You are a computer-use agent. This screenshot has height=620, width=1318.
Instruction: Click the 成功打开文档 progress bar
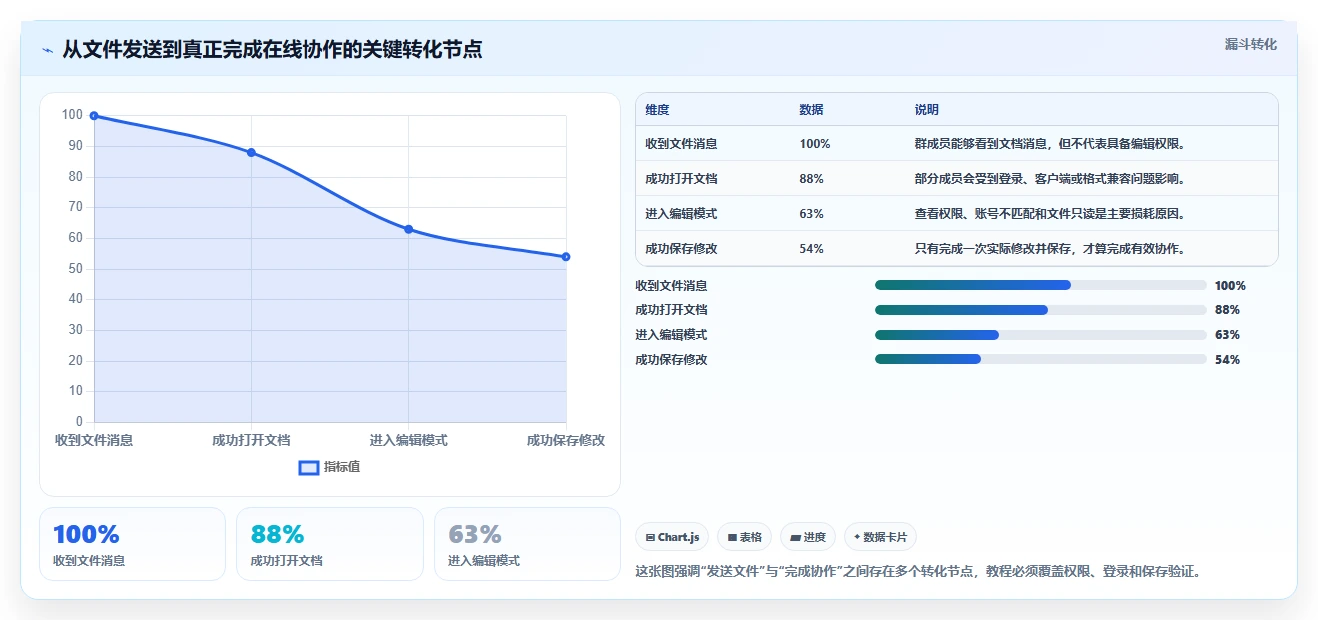[1041, 310]
